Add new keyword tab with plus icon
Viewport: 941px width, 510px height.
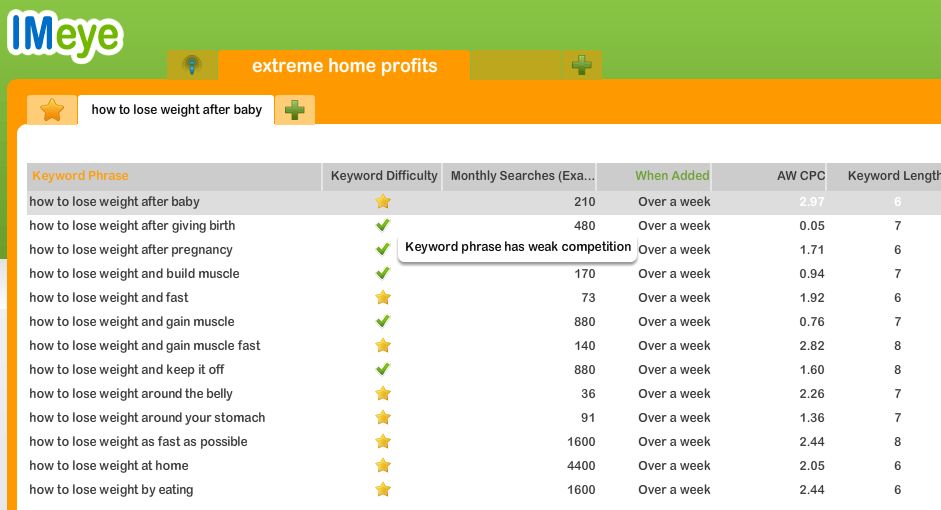[295, 110]
